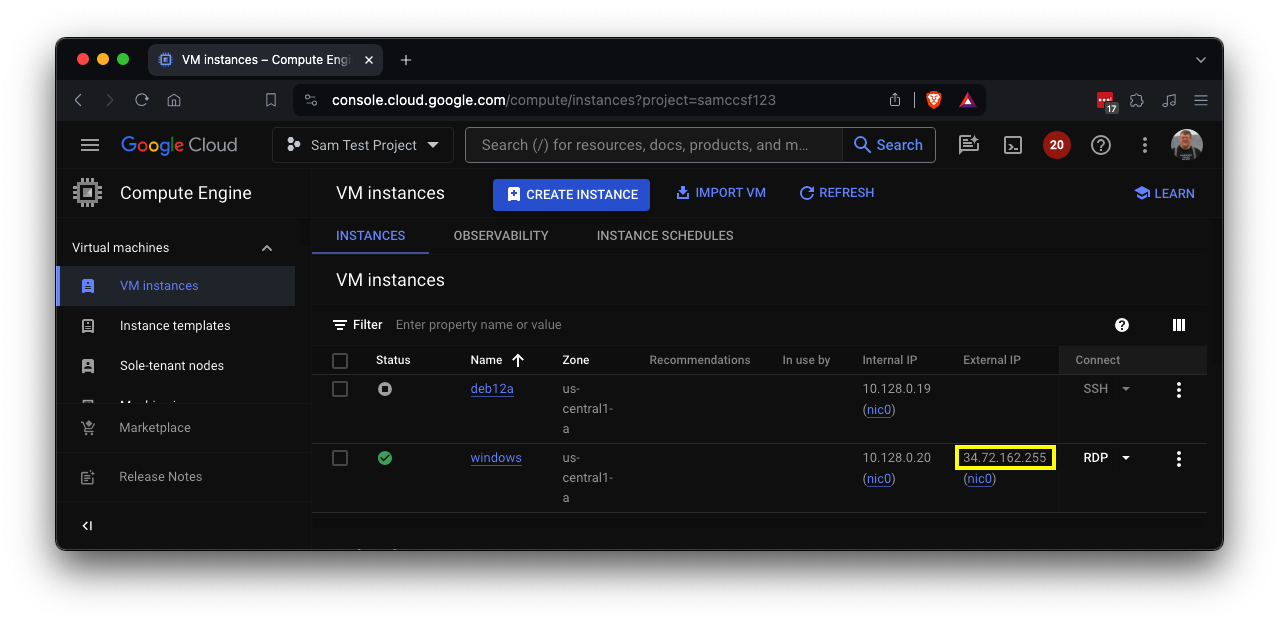Switch to the Instance Schedules tab
This screenshot has height=624, width=1279.
pos(665,236)
